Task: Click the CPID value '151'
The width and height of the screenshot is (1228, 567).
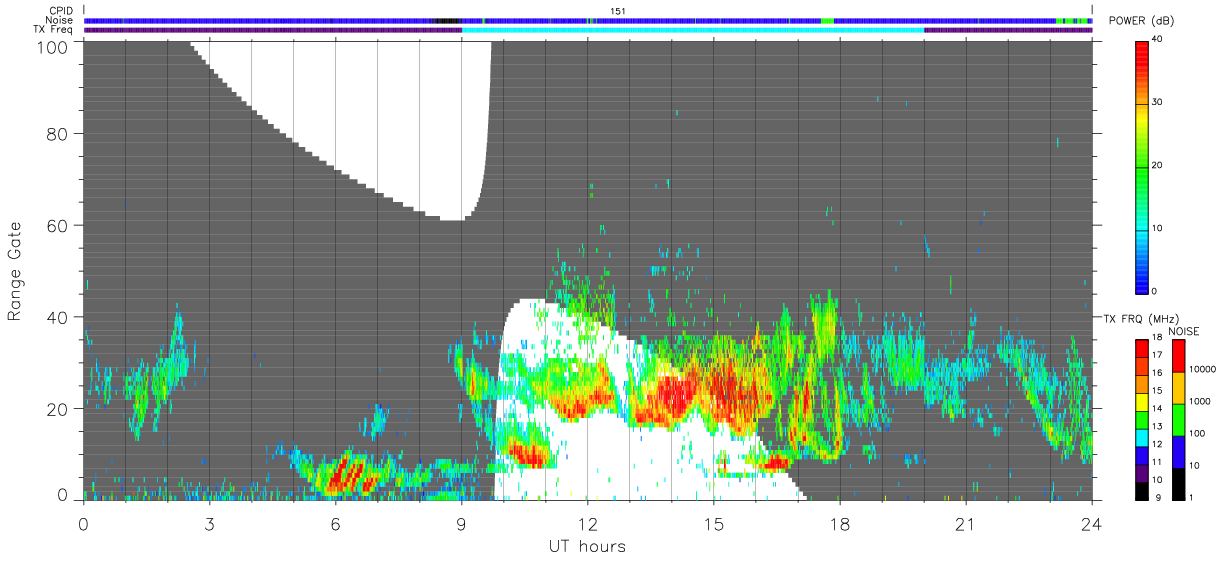Action: 618,10
